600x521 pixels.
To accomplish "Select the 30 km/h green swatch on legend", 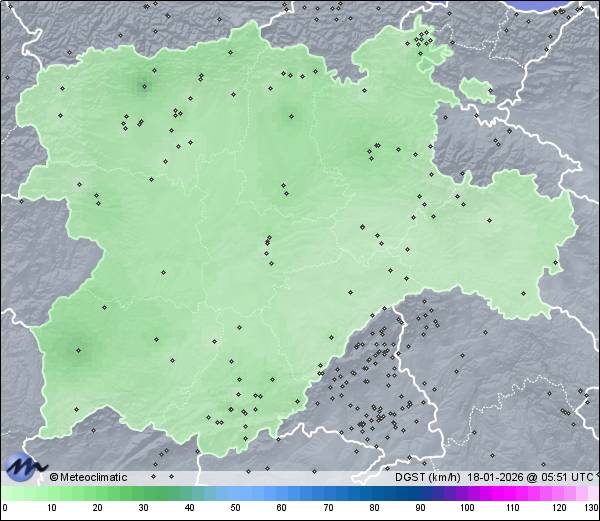I will (x=143, y=494).
